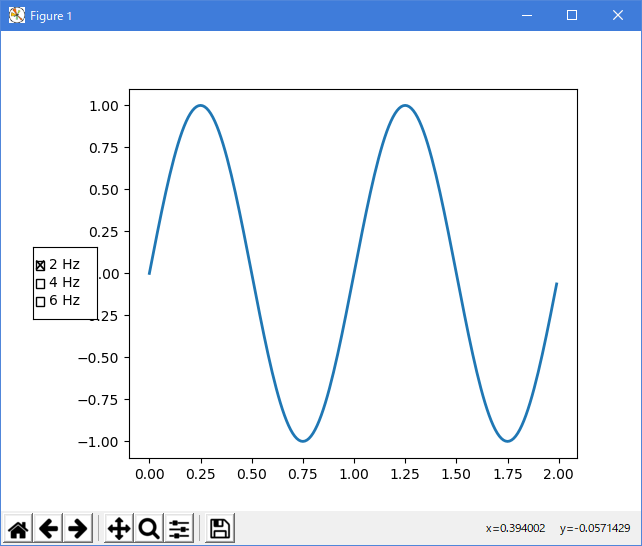Minimize the Figure 1 window
Screen dimensions: 642x546
[527, 16]
